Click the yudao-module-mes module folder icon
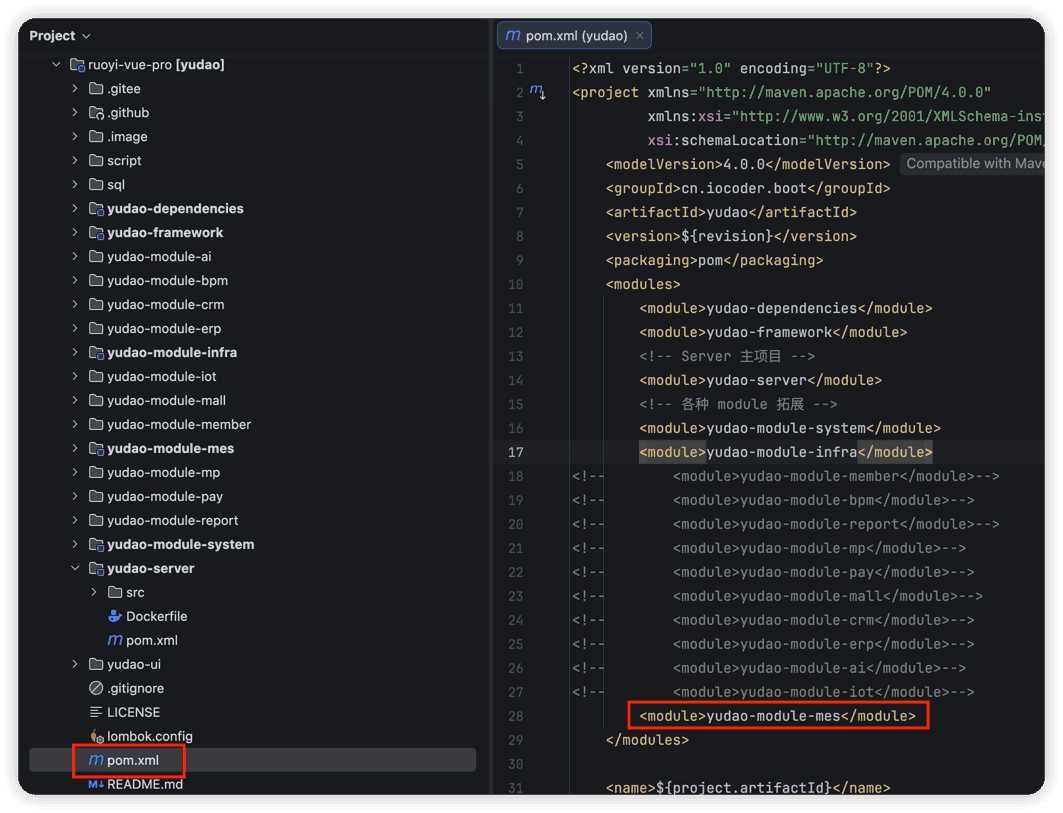The height and width of the screenshot is (813, 1063). click(x=96, y=448)
